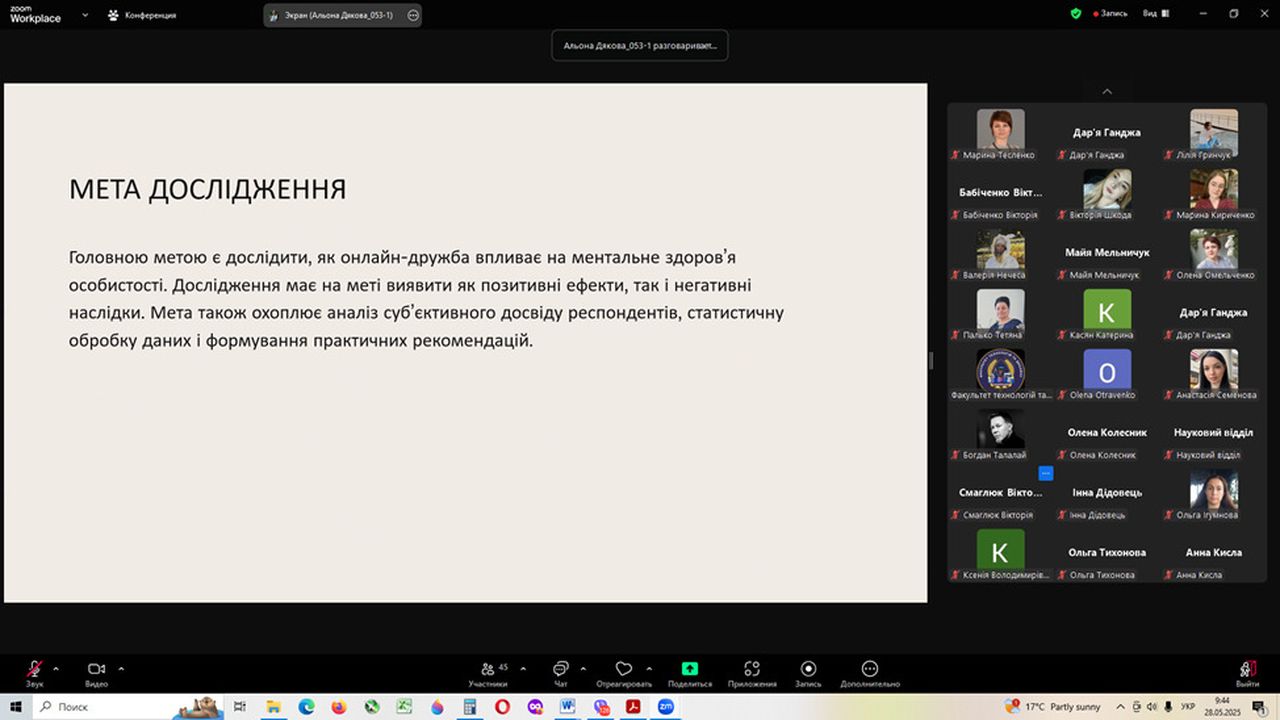The image size is (1280, 720).
Task: Select Ольга Тихонова participant tile
Action: pos(1107,555)
